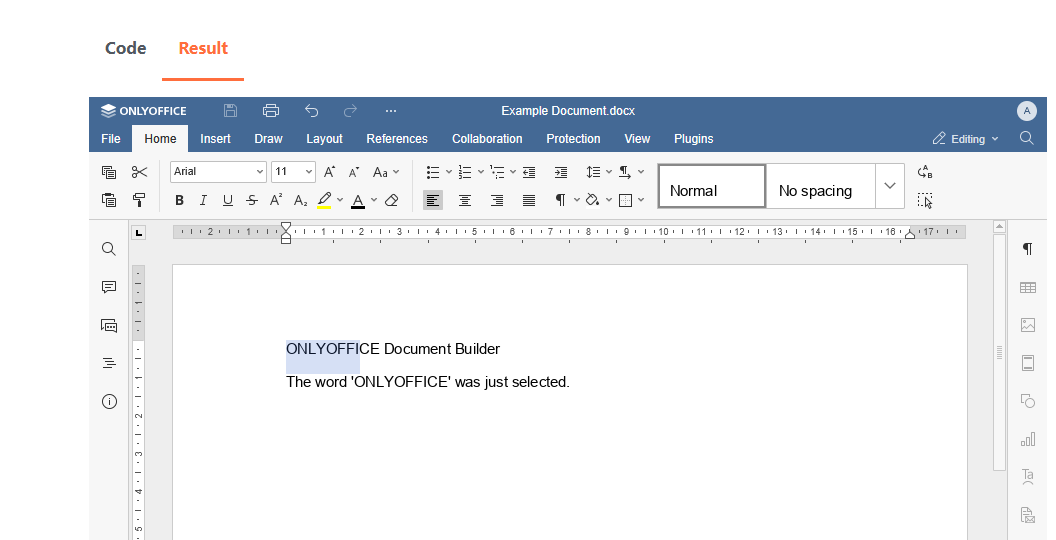1056x540 pixels.
Task: Click the Copy icon
Action: (108, 172)
